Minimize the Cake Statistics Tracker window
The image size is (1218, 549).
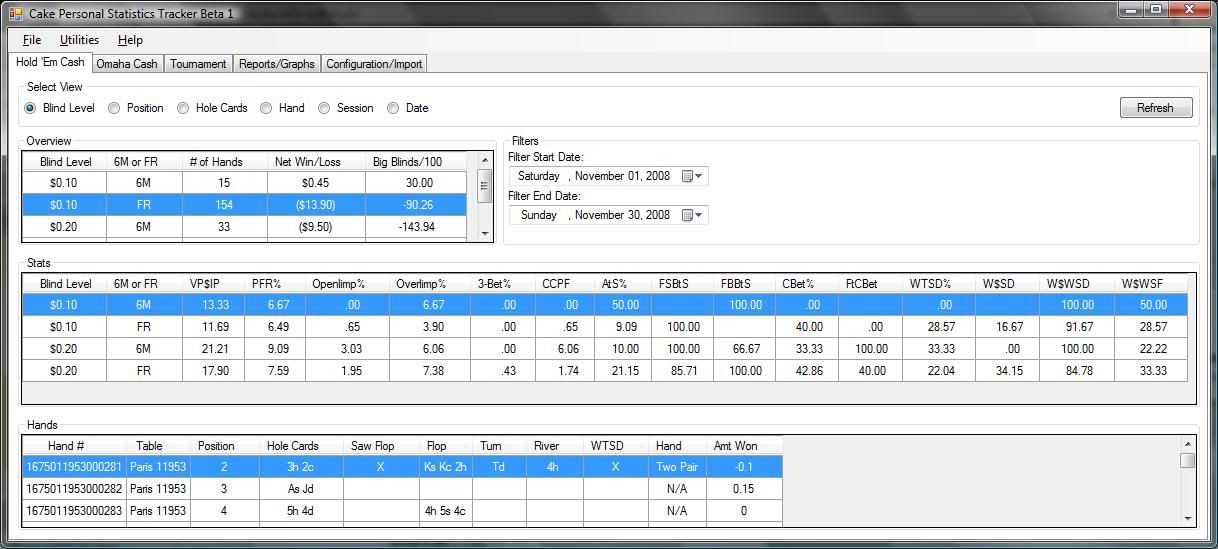pyautogui.click(x=1131, y=10)
